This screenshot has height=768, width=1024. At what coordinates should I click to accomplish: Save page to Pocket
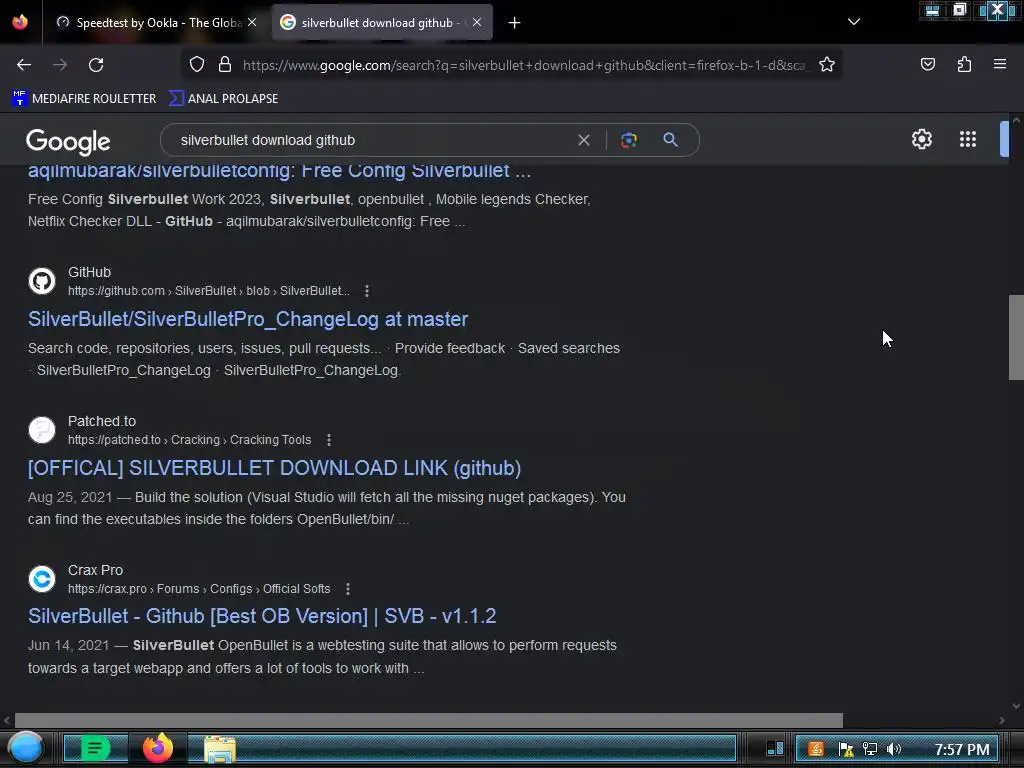927,64
